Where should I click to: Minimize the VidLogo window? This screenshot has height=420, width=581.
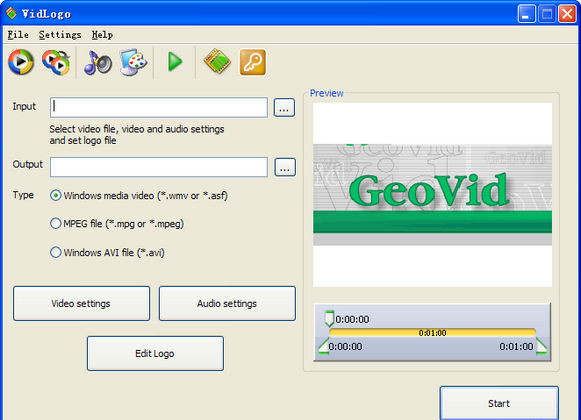[526, 14]
